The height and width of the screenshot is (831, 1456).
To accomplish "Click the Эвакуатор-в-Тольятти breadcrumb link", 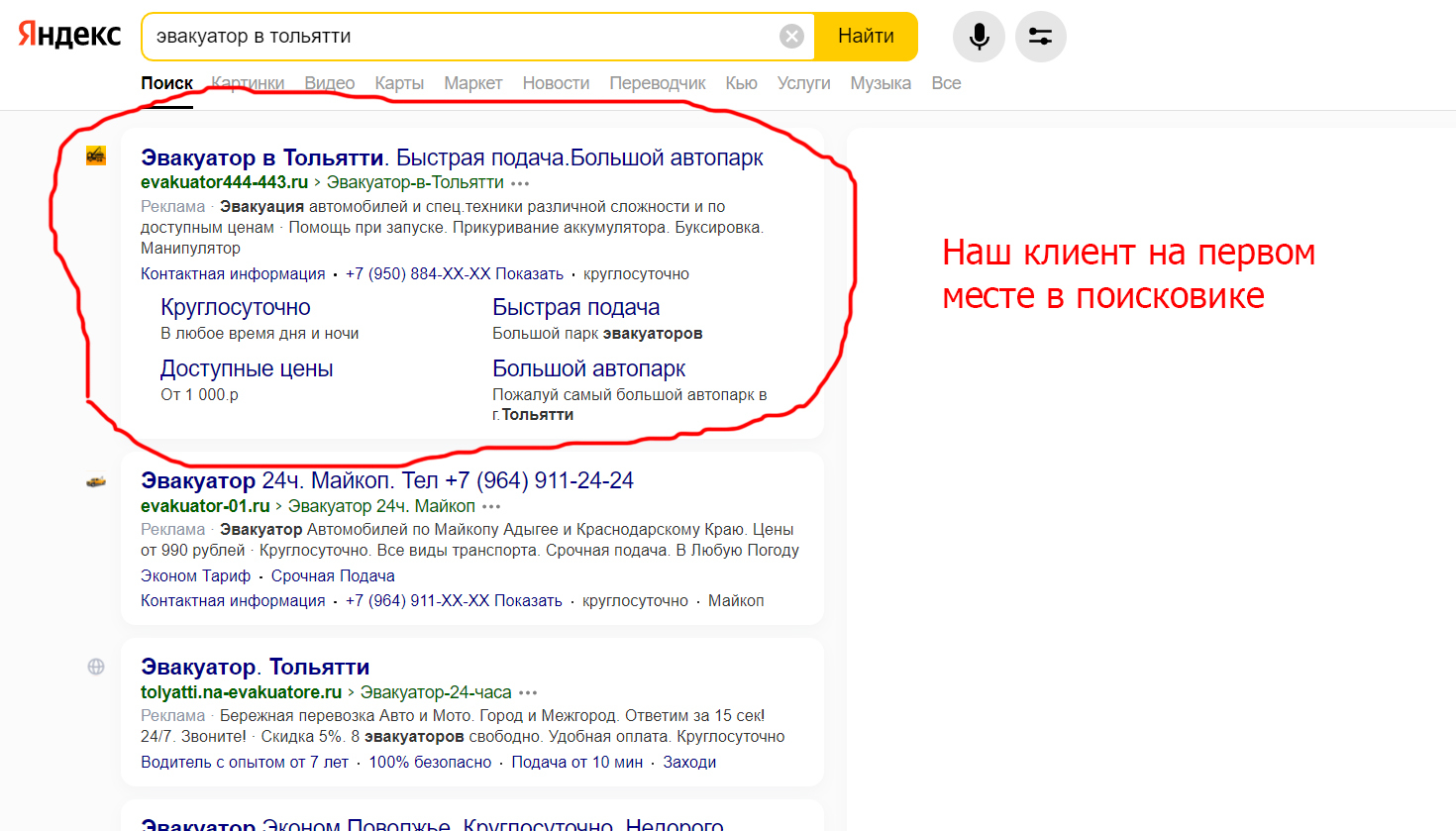I will point(415,182).
